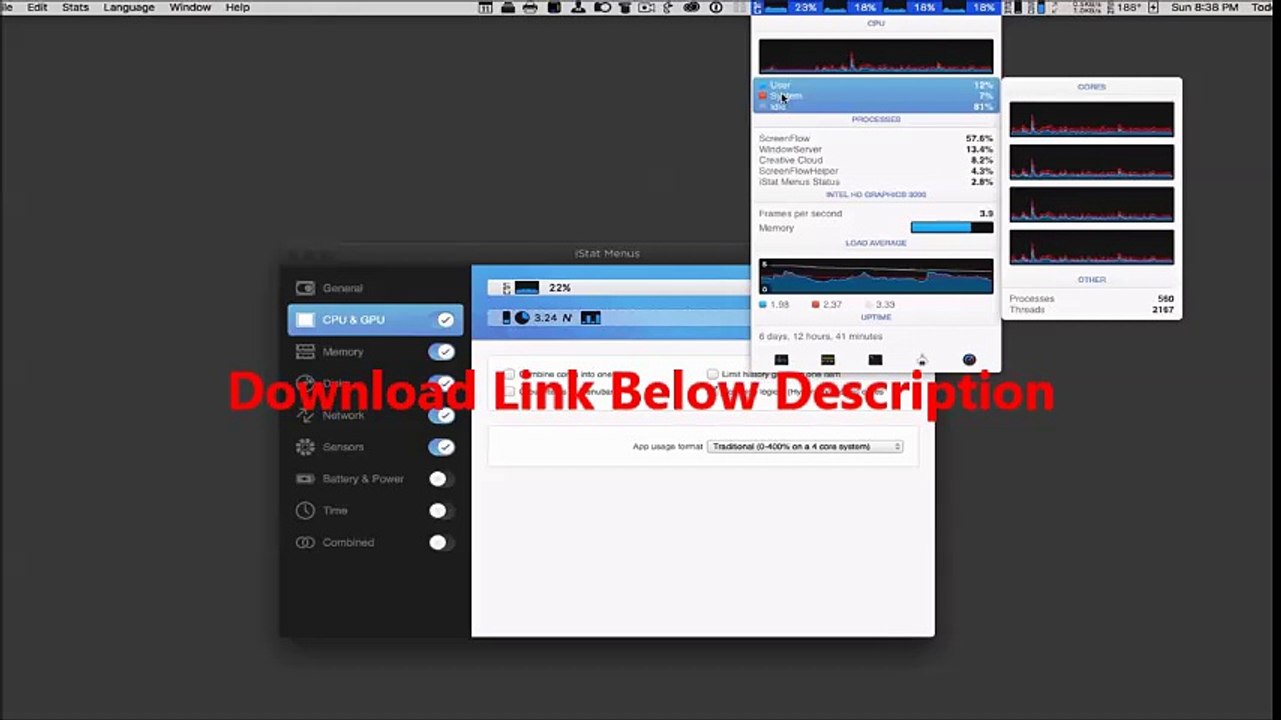Open the Battery & Power section
This screenshot has width=1281, height=720.
click(x=375, y=479)
